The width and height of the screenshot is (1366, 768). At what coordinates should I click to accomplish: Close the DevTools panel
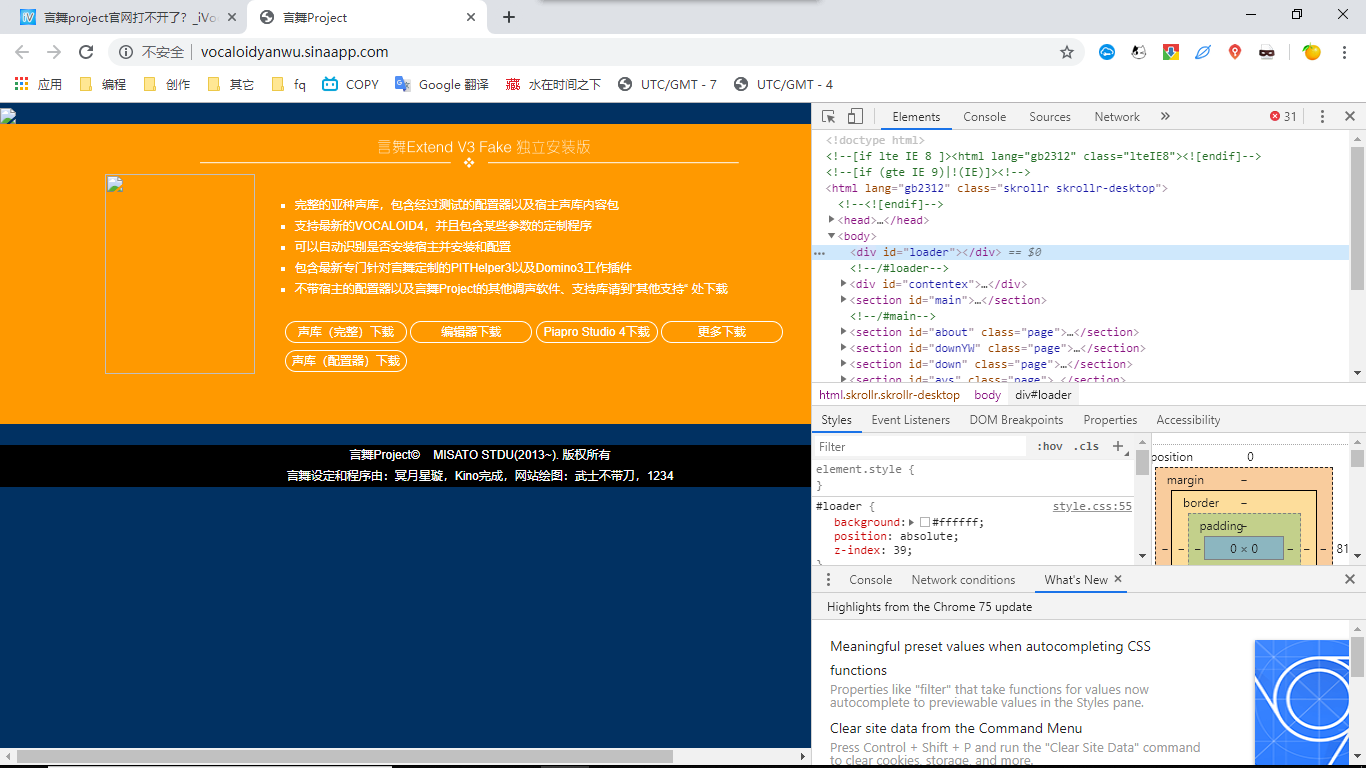[1350, 117]
